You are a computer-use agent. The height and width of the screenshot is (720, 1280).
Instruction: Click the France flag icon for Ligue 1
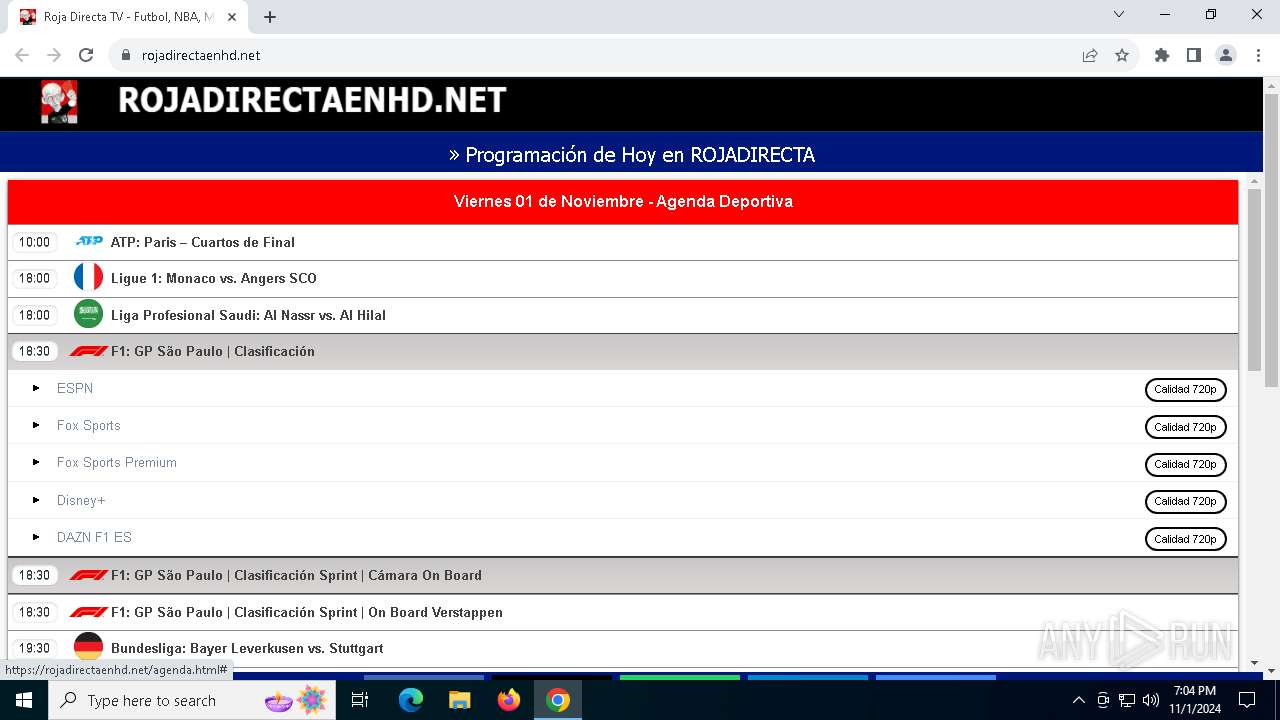(88, 277)
